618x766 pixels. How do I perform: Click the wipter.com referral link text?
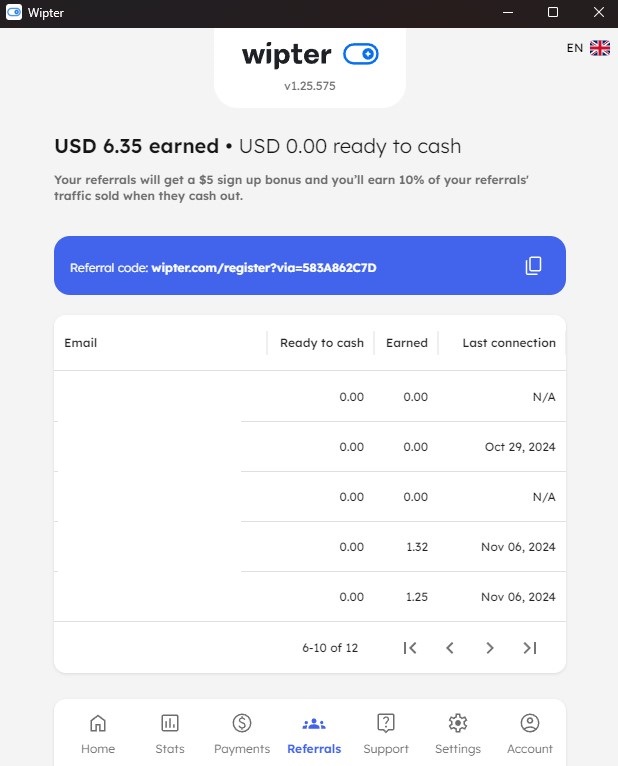coord(264,268)
